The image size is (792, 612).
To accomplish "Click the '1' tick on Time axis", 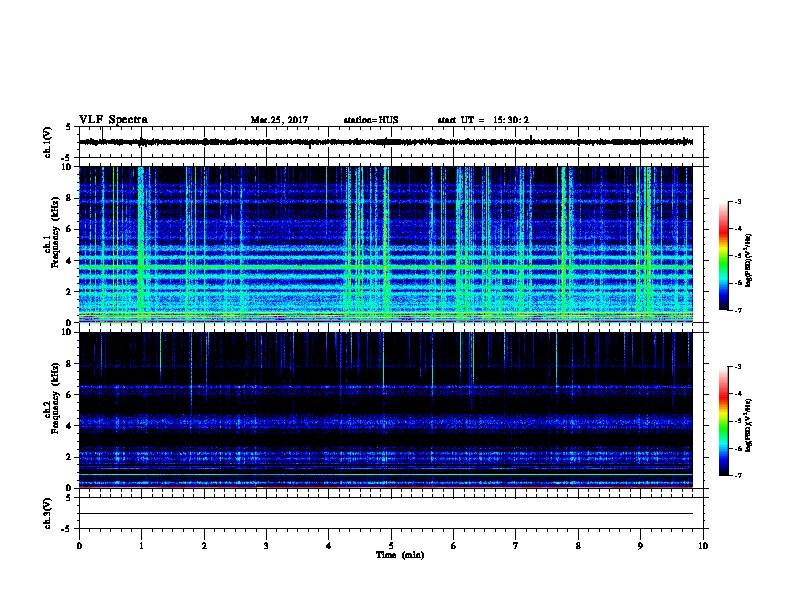I will (x=141, y=545).
